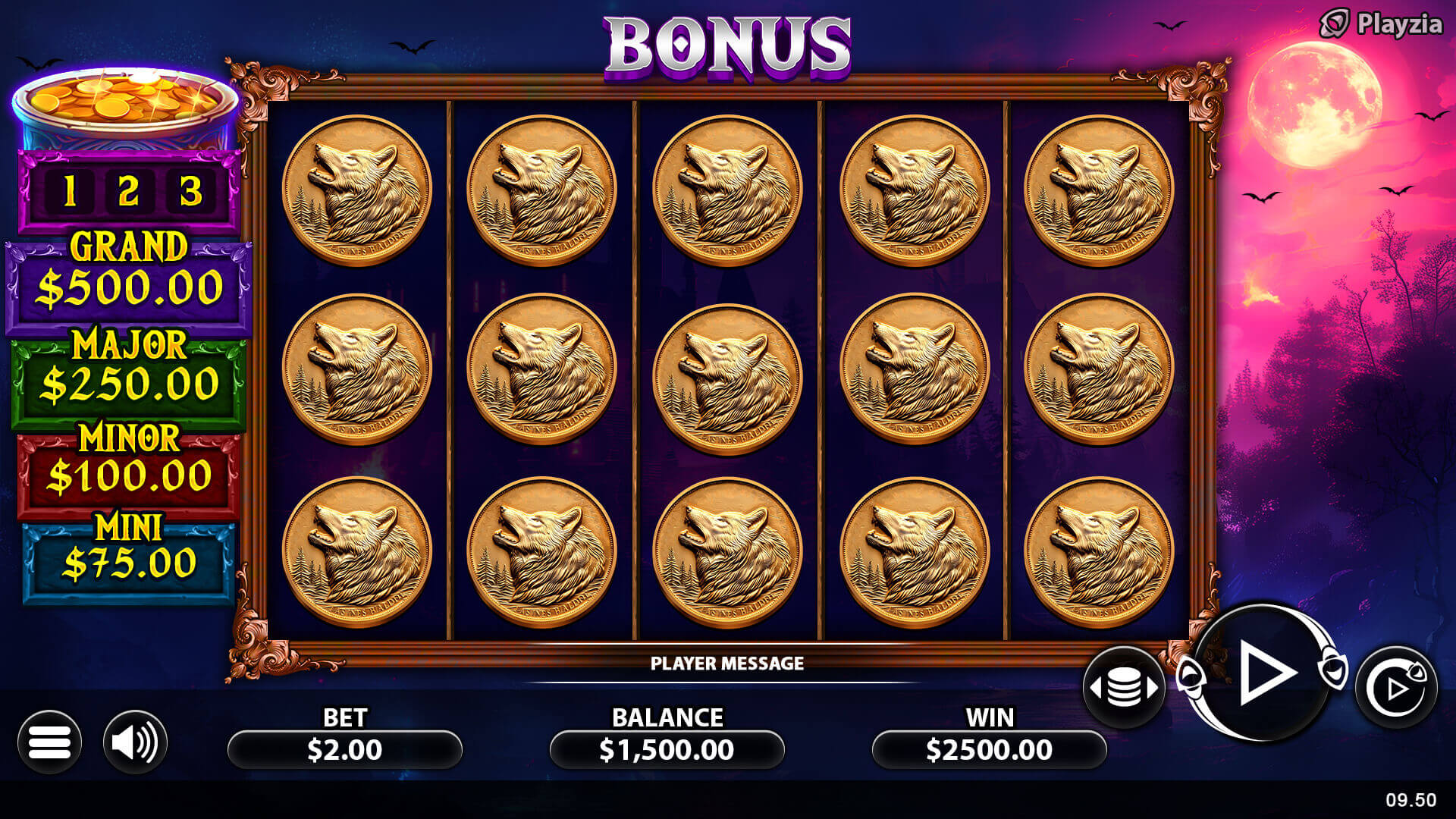Screen dimensions: 1456x819
Task: Click the spin play button
Action: [x=1263, y=672]
